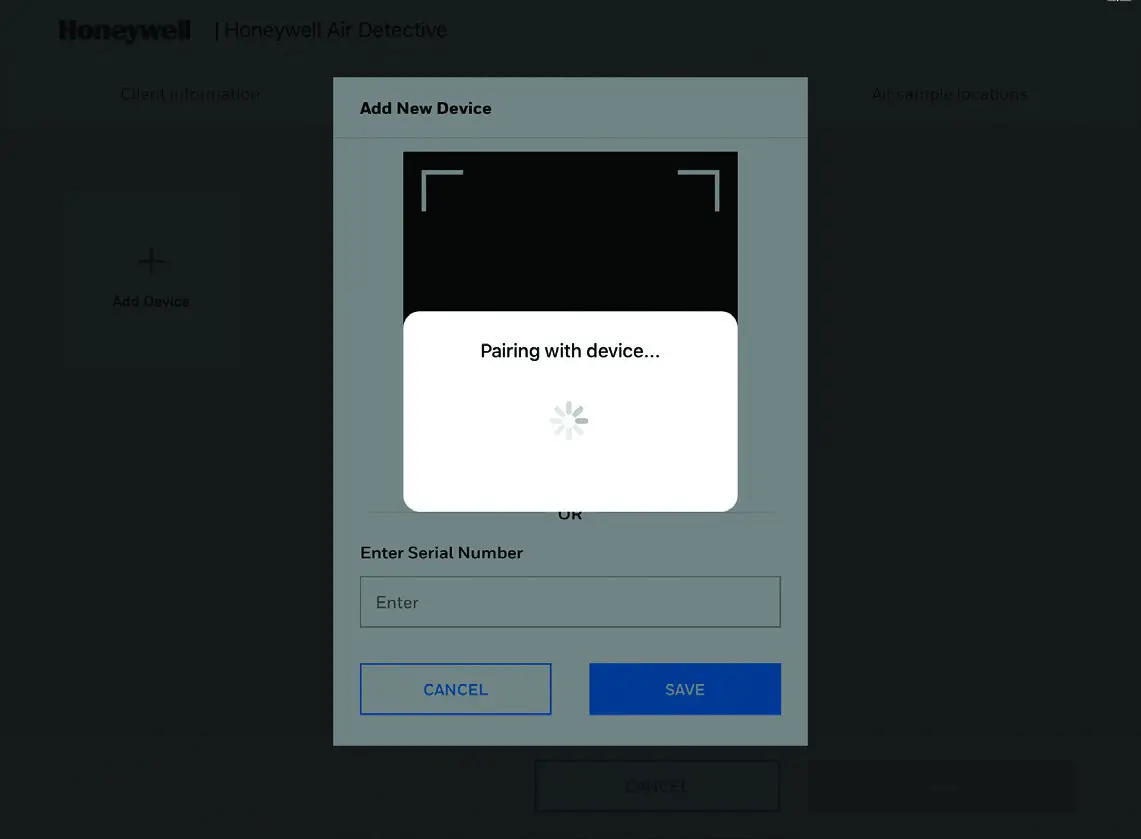Click the Cancel button in Add New Device dialog

(x=456, y=688)
